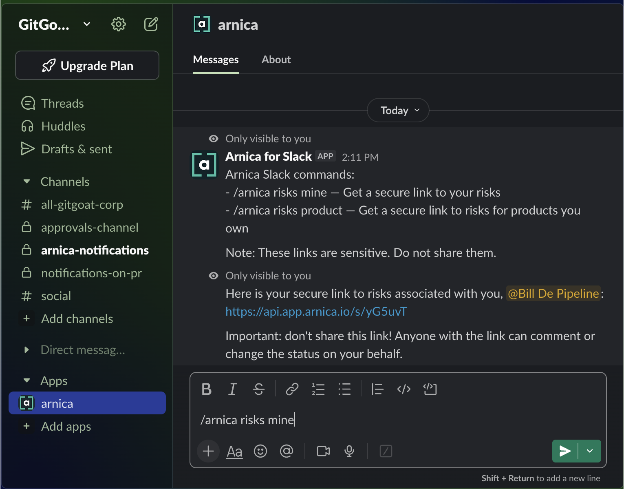Open the GitGo workspace menu dropdown
Viewport: 624px width, 490px height.
pyautogui.click(x=55, y=25)
